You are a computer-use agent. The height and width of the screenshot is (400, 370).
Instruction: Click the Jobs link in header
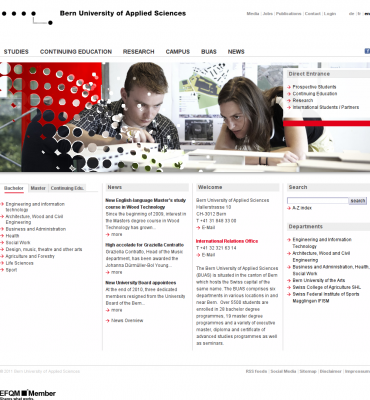coord(268,14)
